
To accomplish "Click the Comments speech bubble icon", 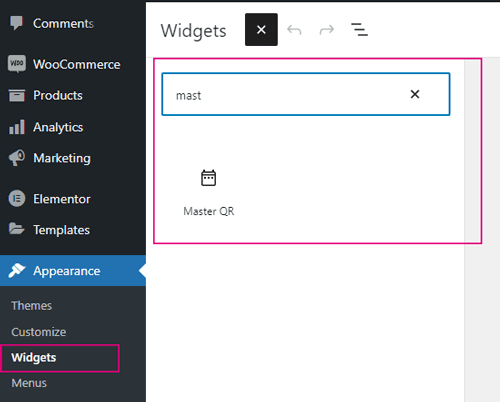I will tap(16, 23).
